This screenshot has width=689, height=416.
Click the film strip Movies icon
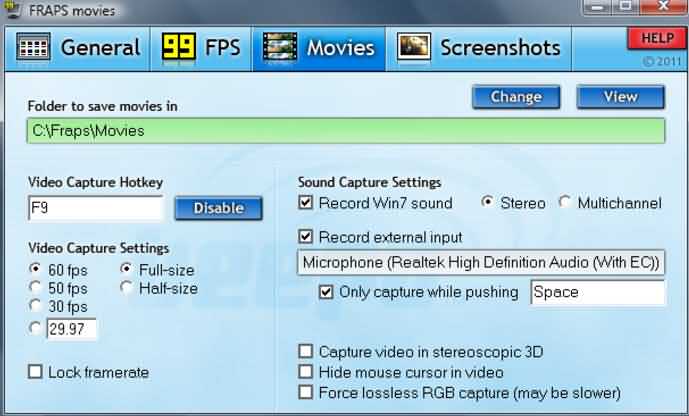pyautogui.click(x=279, y=47)
